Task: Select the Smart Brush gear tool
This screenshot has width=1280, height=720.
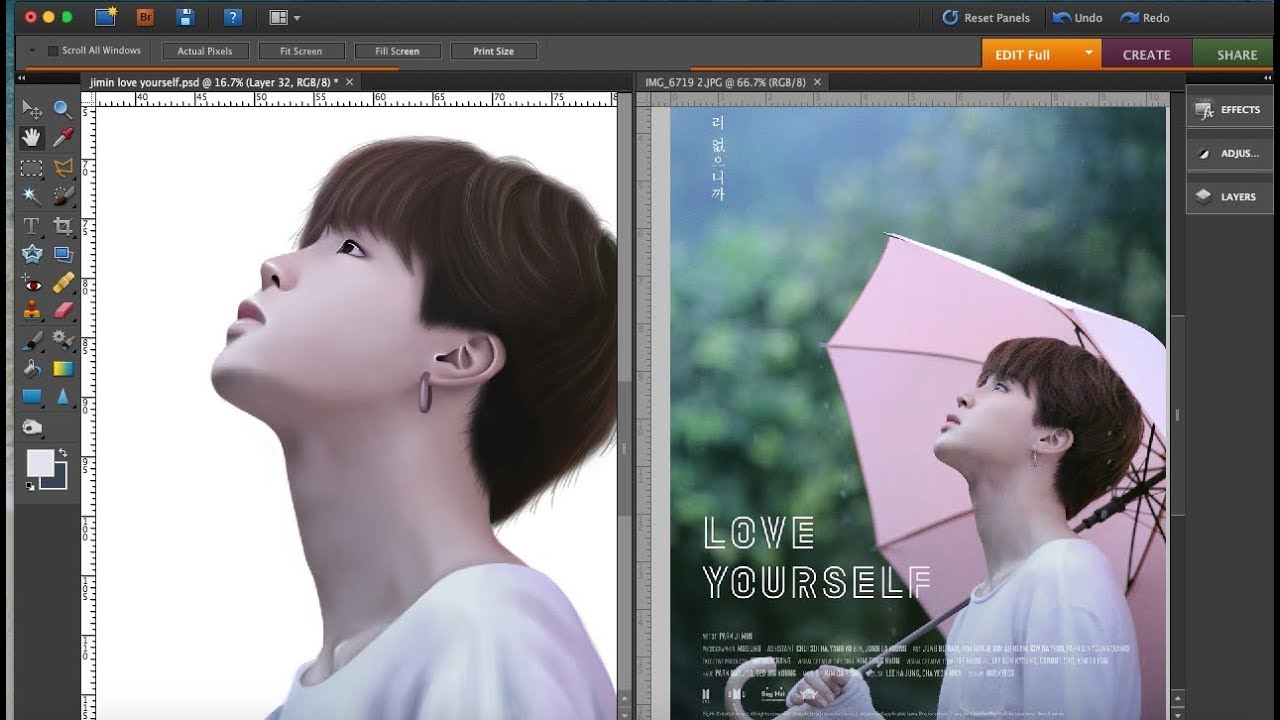Action: [63, 340]
